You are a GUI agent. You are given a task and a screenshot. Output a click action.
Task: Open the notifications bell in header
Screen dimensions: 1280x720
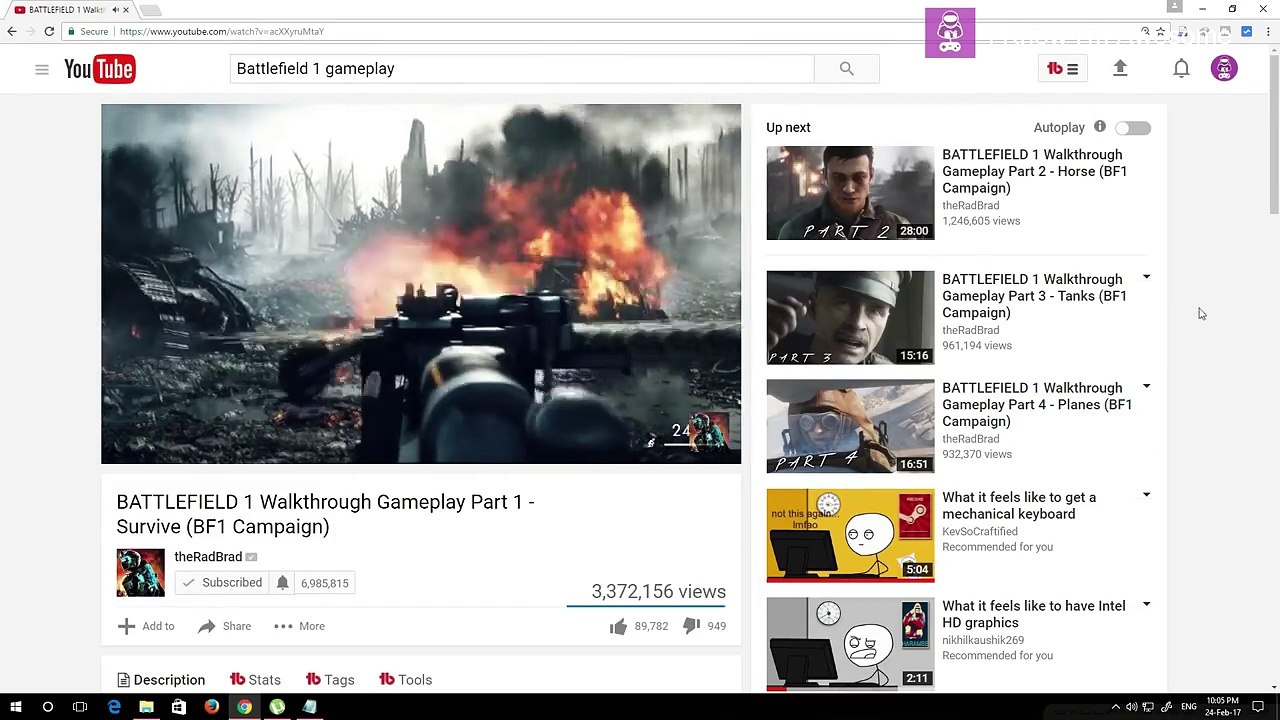tap(1181, 68)
